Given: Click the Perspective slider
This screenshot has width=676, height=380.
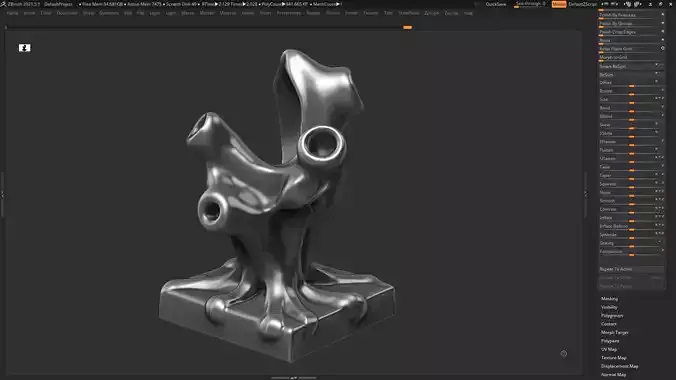Looking at the screenshot, I should [x=631, y=251].
